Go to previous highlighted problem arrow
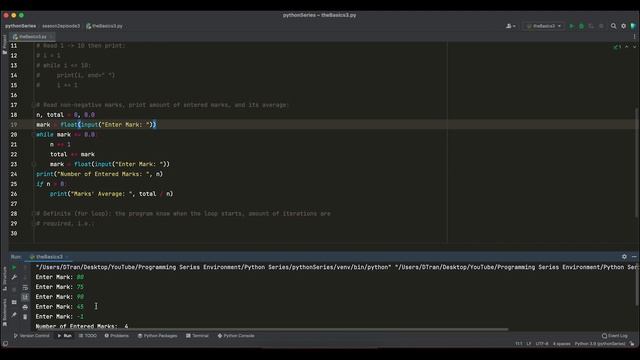This screenshot has width=640, height=360. coord(627,47)
